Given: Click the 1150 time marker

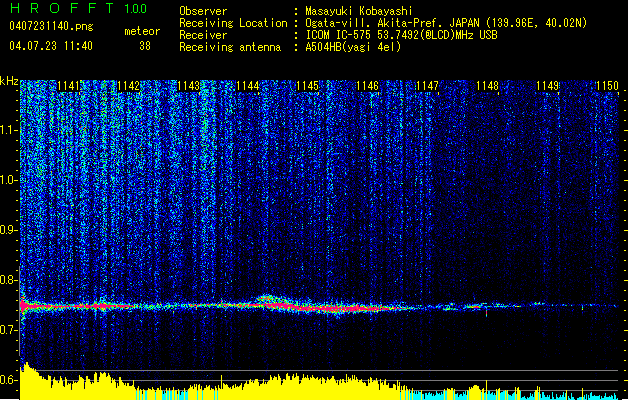Looking at the screenshot, I should click(607, 86).
